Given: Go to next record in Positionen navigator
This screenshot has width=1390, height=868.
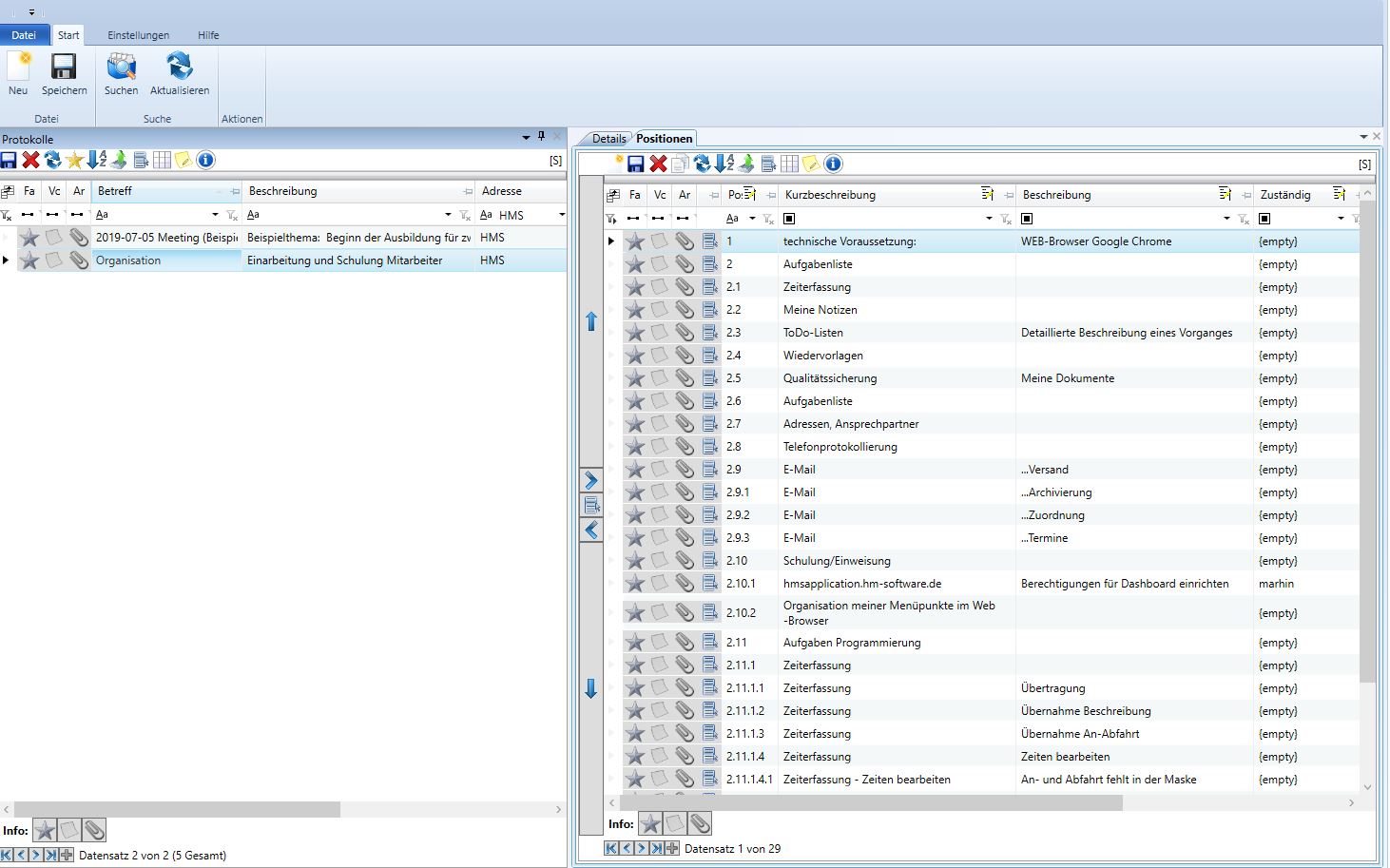Looking at the screenshot, I should [x=642, y=848].
